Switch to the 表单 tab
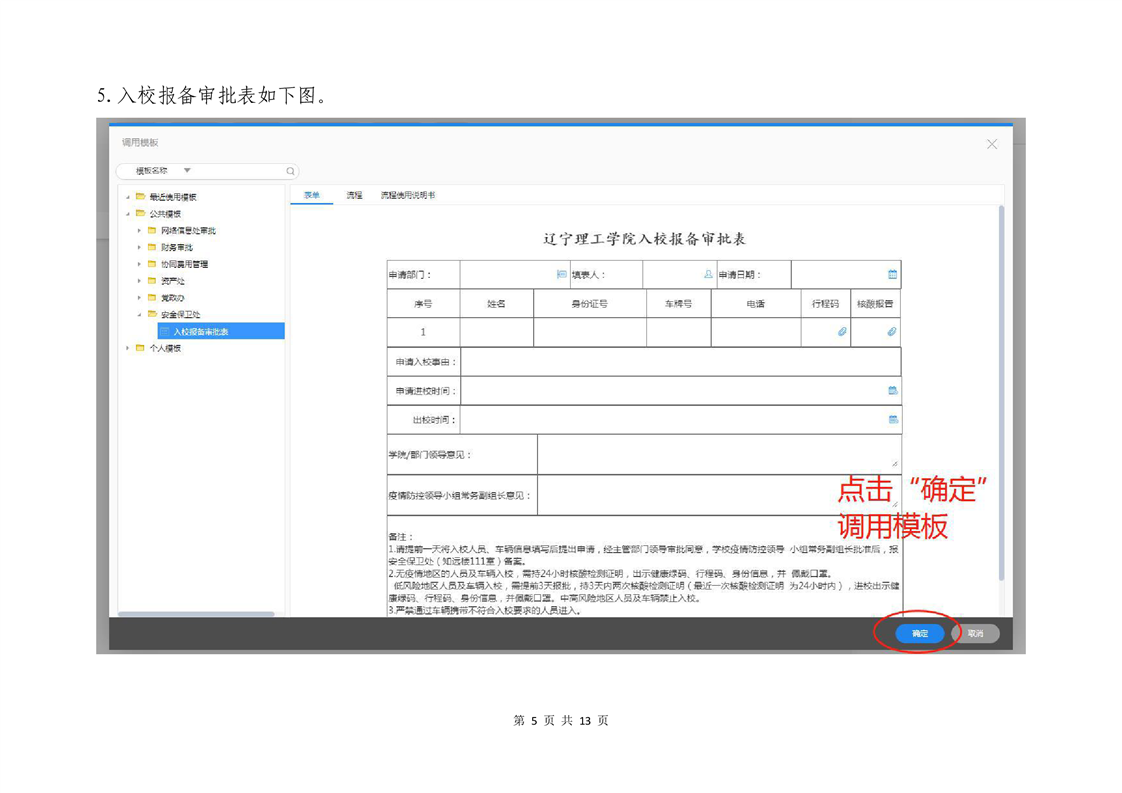 click(x=312, y=195)
